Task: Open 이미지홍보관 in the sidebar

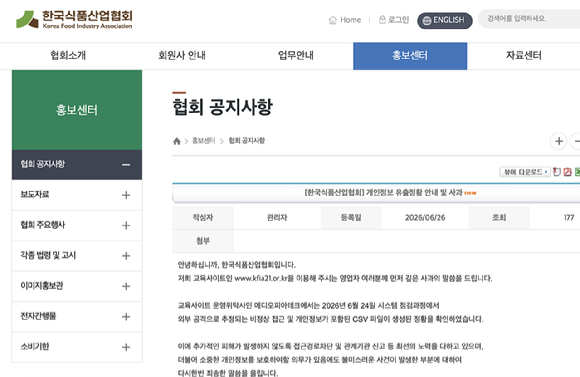Action: click(x=42, y=286)
